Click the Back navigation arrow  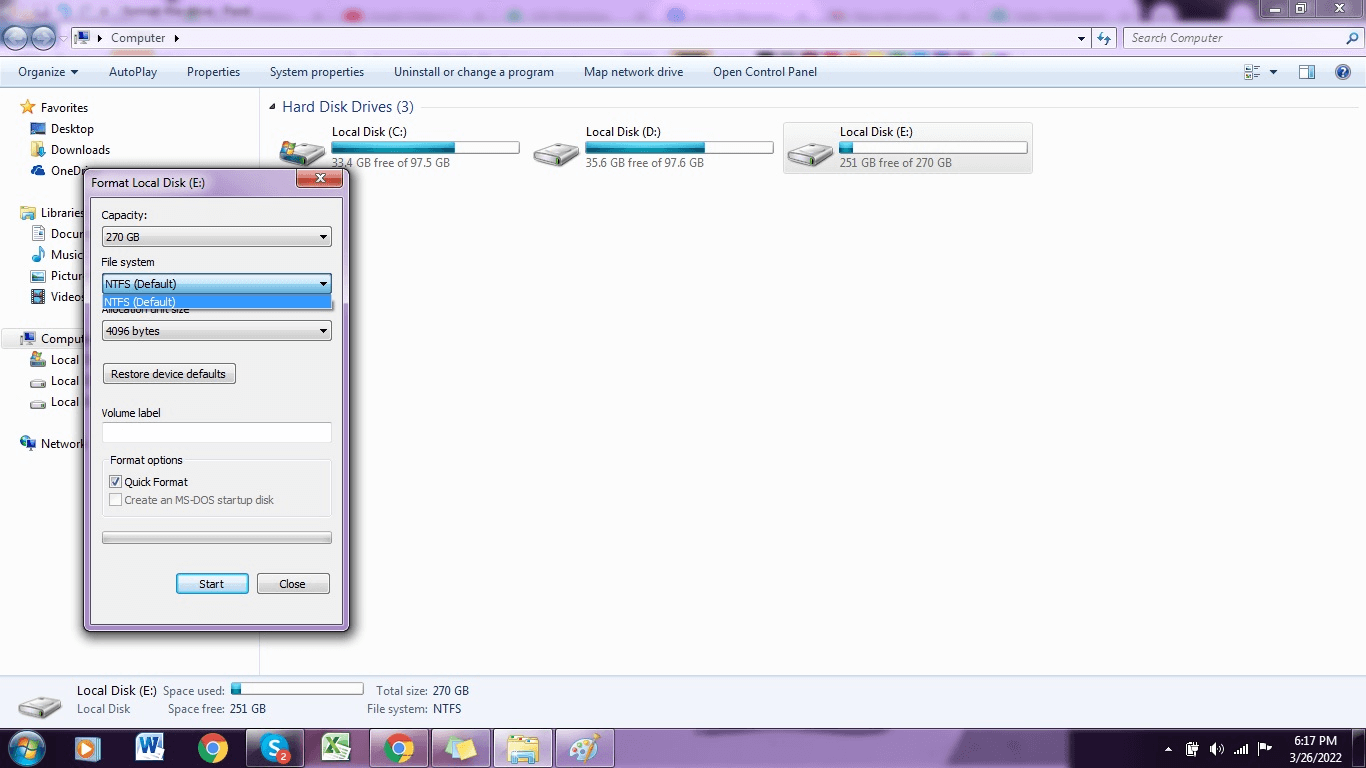[x=16, y=38]
